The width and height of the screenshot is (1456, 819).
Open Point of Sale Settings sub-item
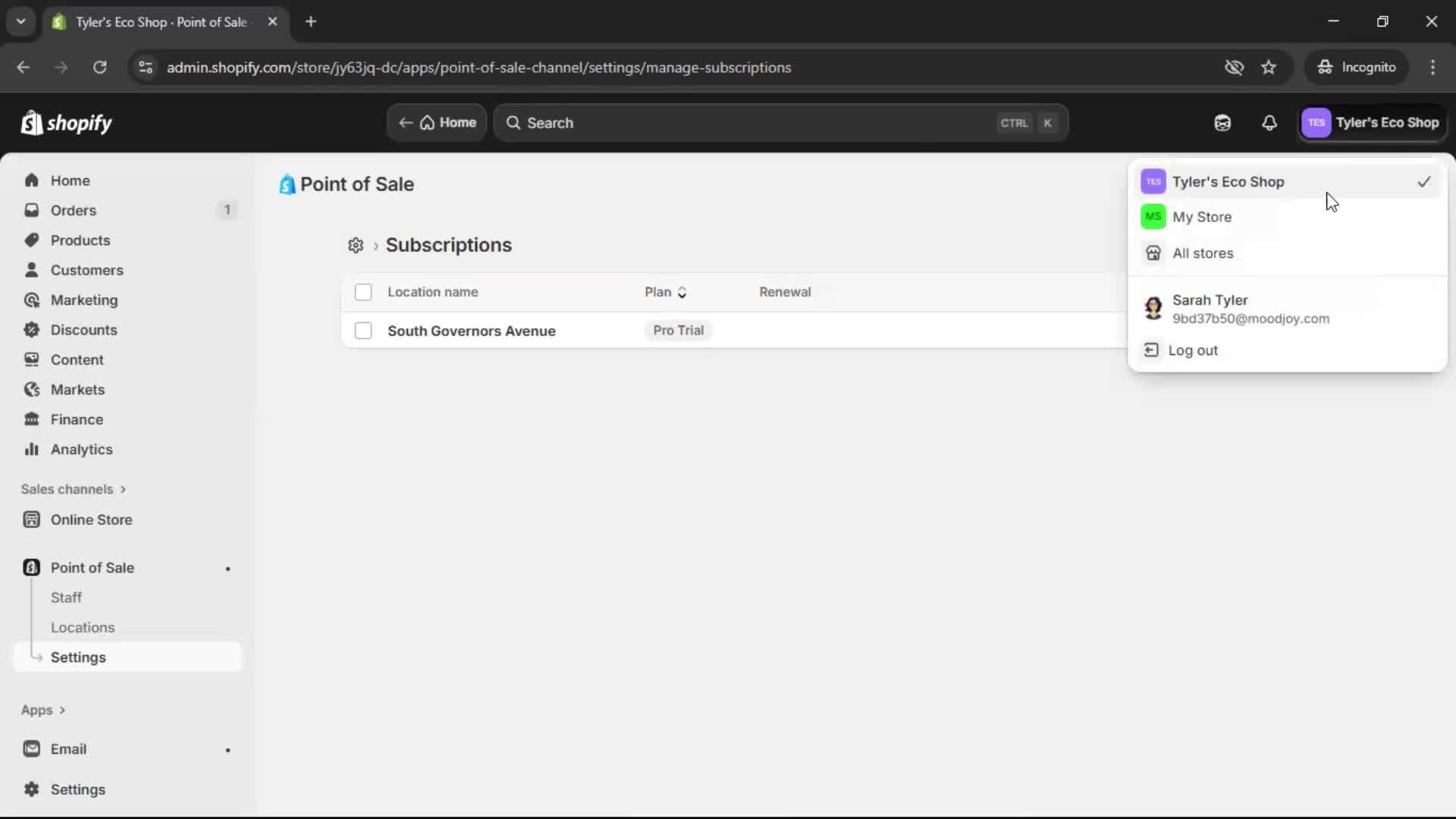coord(128,657)
